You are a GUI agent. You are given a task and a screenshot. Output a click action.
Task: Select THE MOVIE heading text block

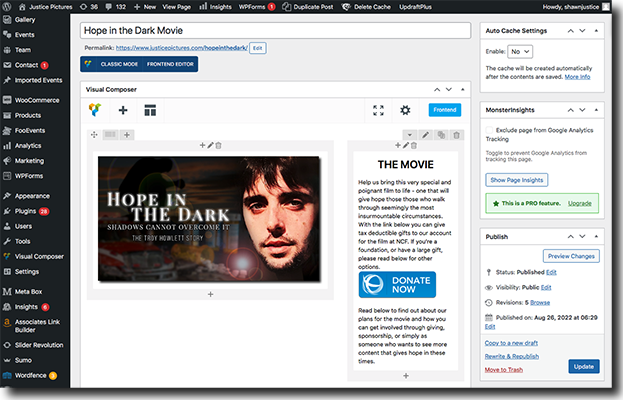tap(405, 164)
